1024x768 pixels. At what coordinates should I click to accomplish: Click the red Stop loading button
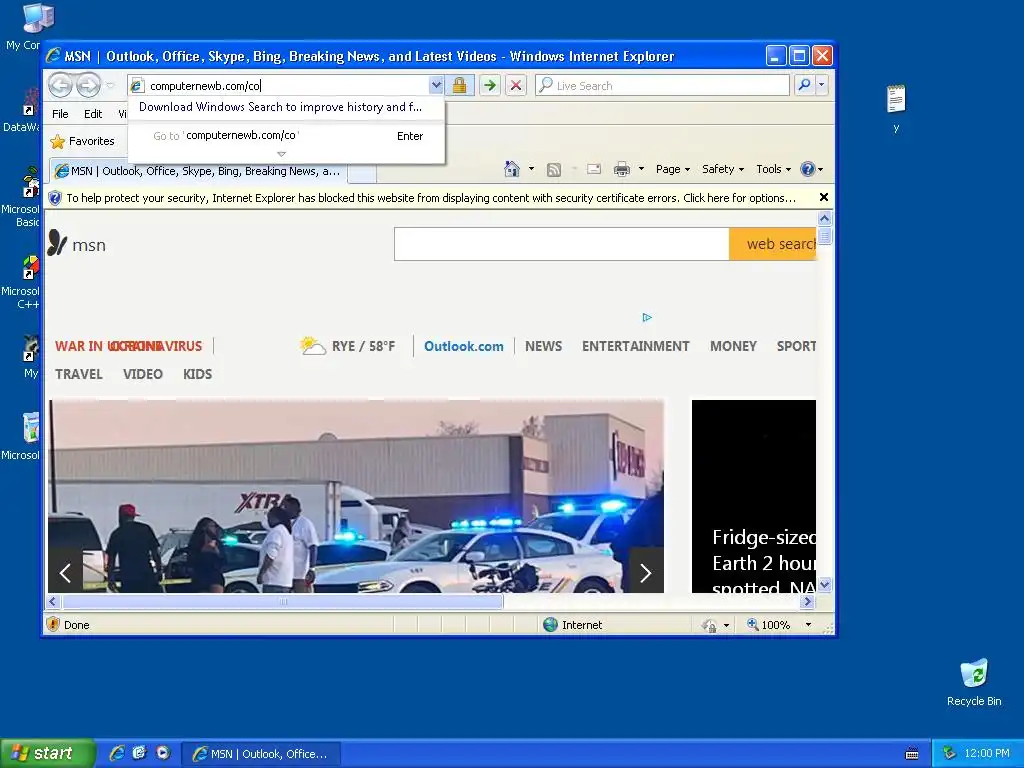[515, 86]
